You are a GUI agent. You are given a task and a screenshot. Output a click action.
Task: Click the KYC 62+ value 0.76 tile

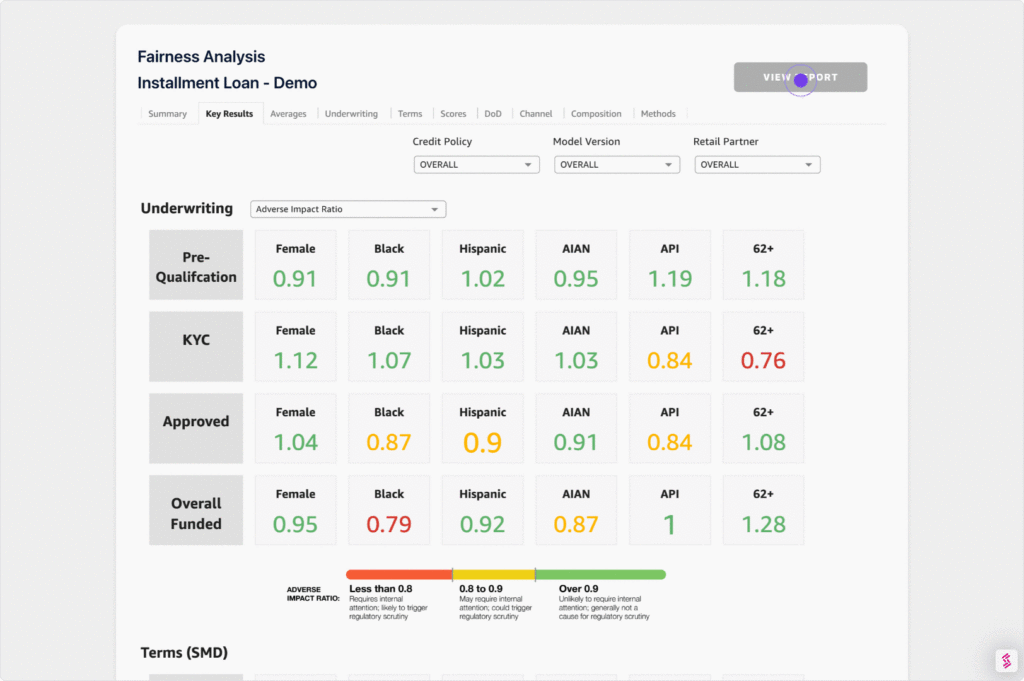tap(763, 347)
